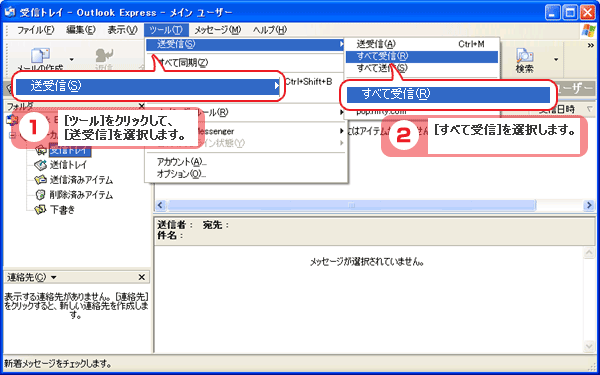
Task: Open the 編集(E) menu
Action: tap(81, 30)
